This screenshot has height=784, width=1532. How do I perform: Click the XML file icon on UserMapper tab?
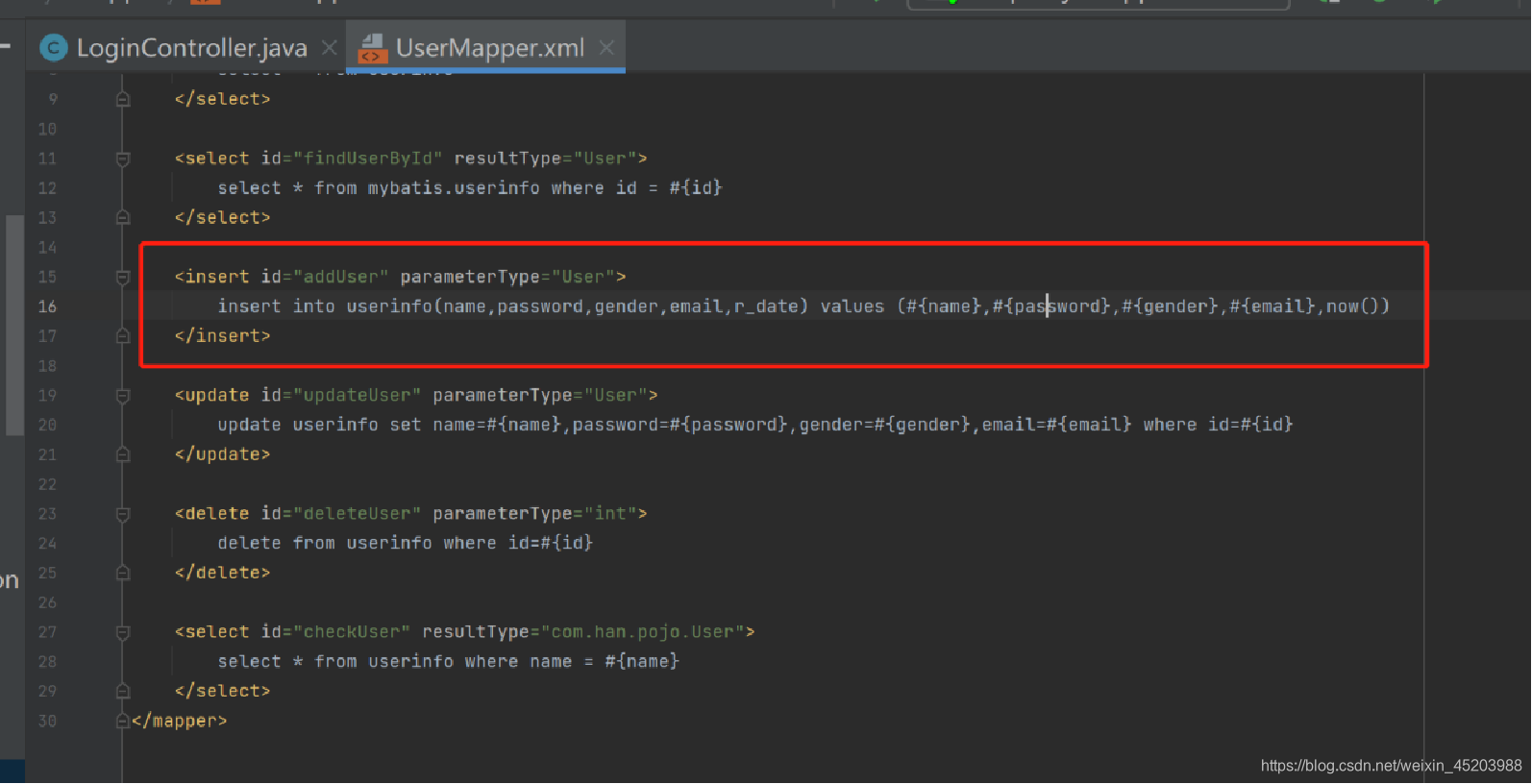point(372,47)
